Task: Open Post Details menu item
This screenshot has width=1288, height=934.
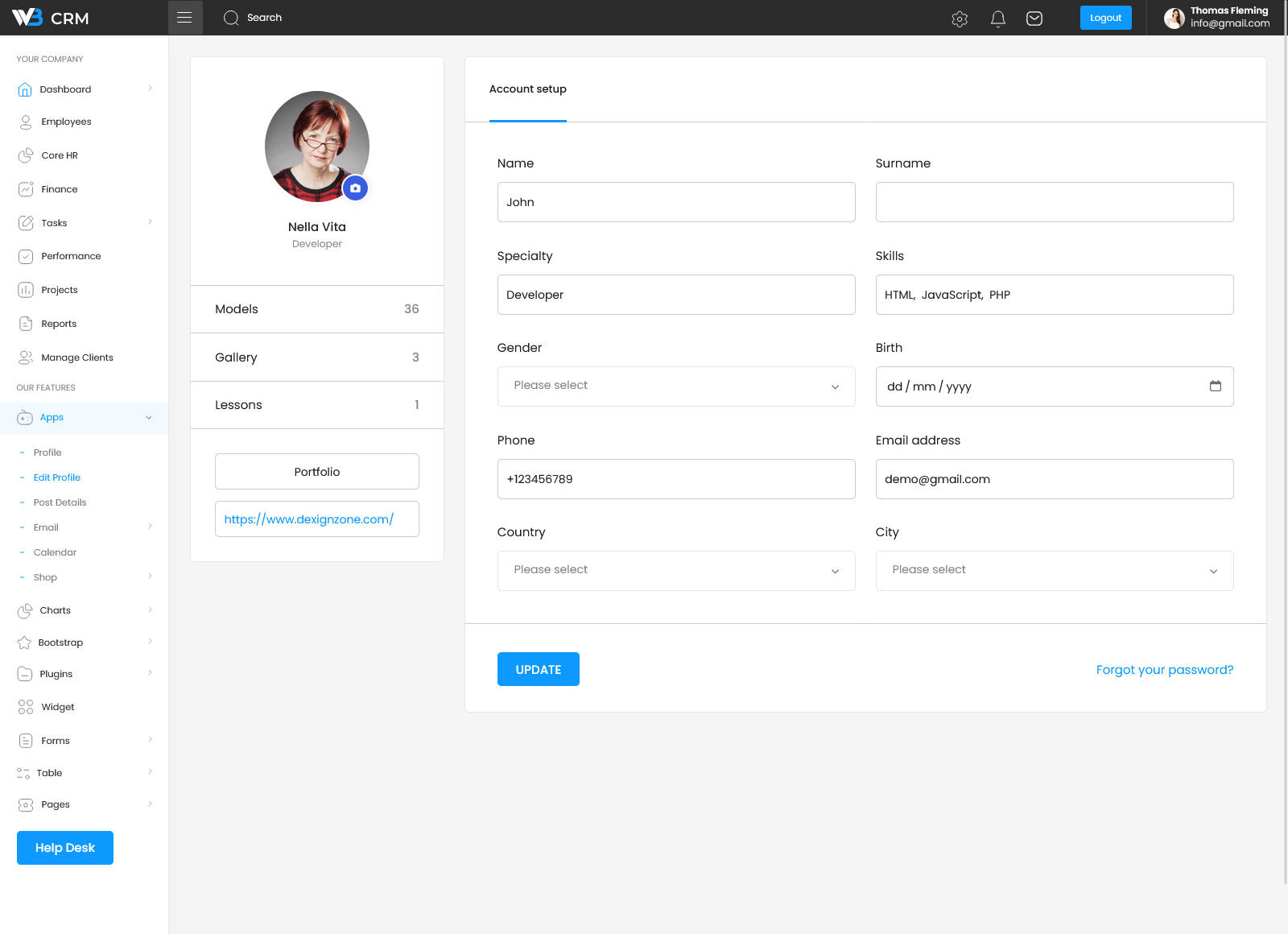Action: tap(60, 502)
